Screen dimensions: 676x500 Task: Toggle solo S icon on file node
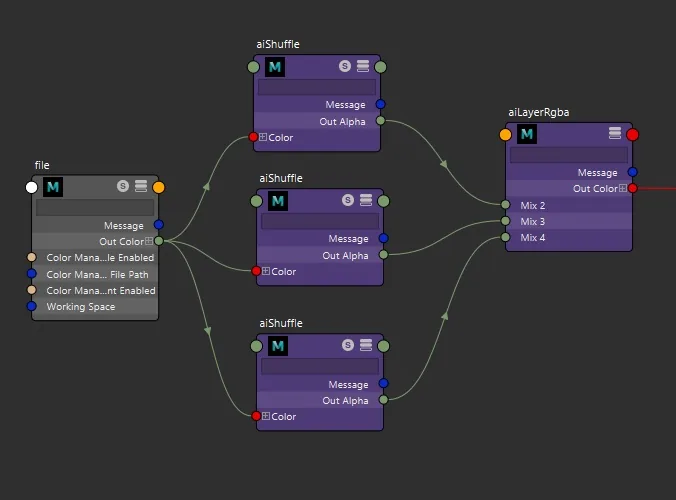click(x=123, y=186)
